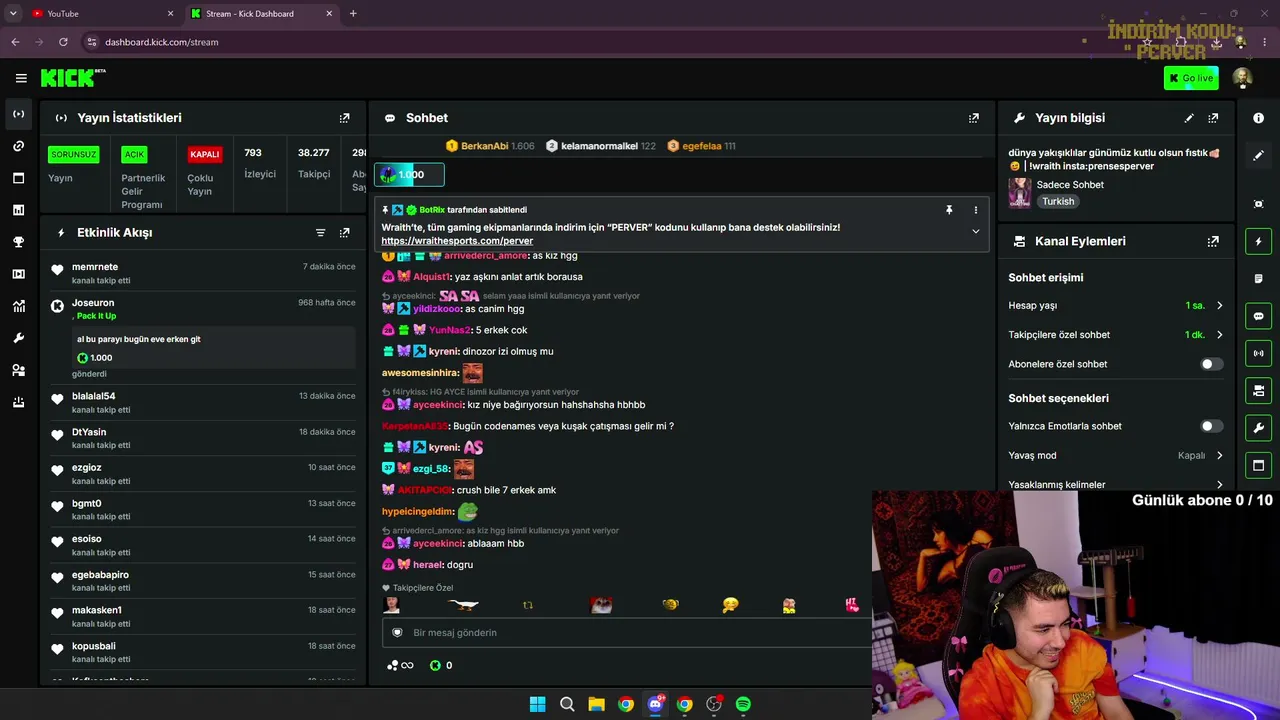The width and height of the screenshot is (1280, 720).
Task: Toggle the channel actions widget in the right rail
Action: pos(1258,390)
